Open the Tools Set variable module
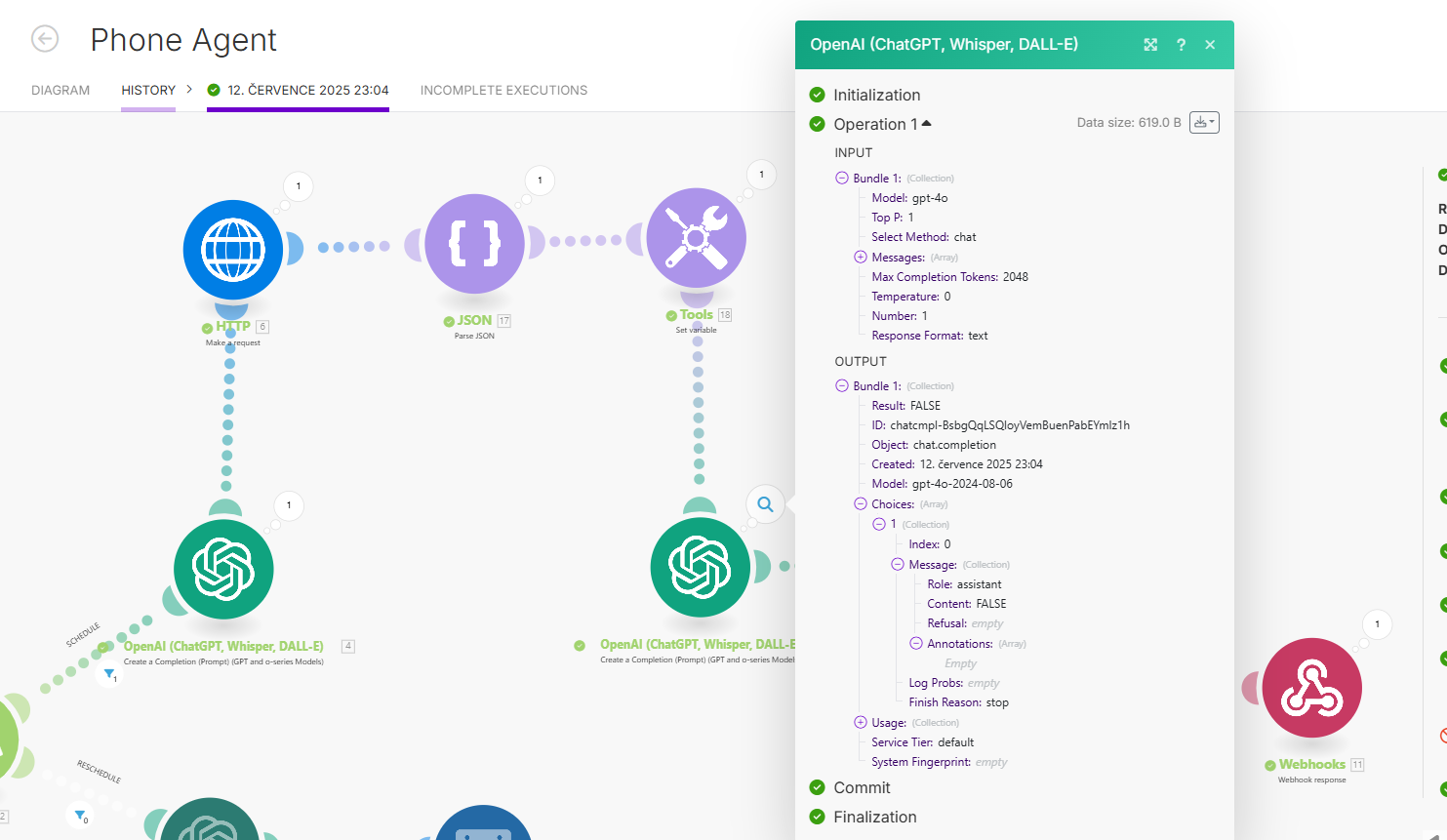This screenshot has width=1447, height=840. pos(697,238)
